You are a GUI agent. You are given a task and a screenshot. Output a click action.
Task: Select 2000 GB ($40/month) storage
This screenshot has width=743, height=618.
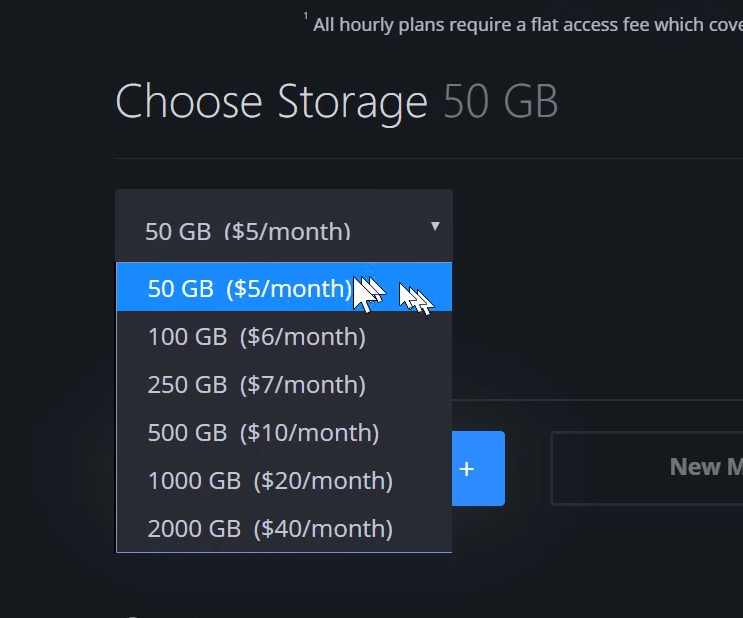284,528
